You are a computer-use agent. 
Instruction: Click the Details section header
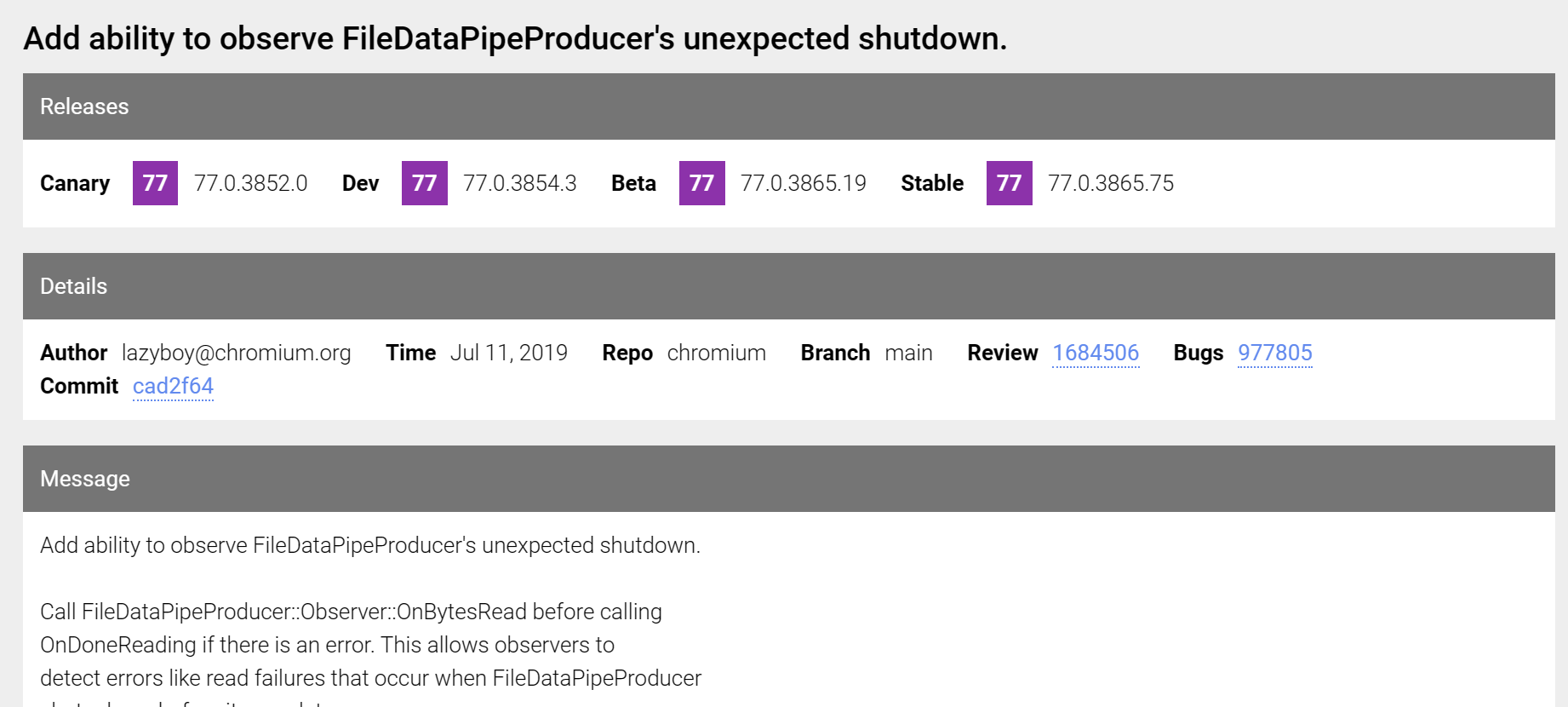74,286
